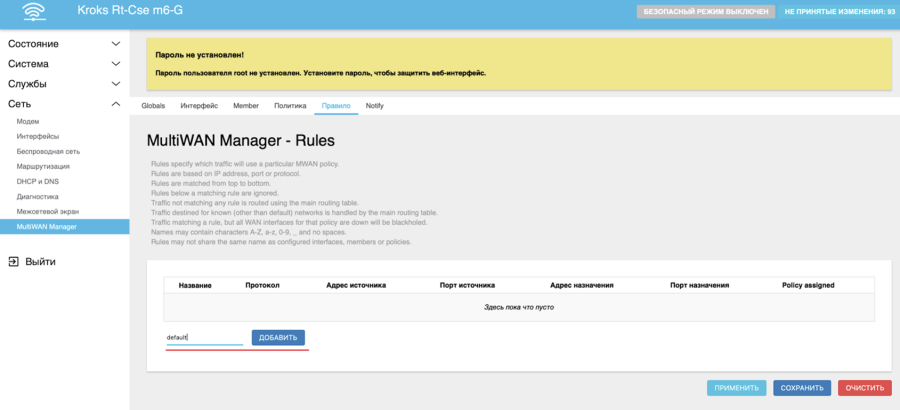Open the Notify tab
The height and width of the screenshot is (410, 900).
tap(374, 105)
